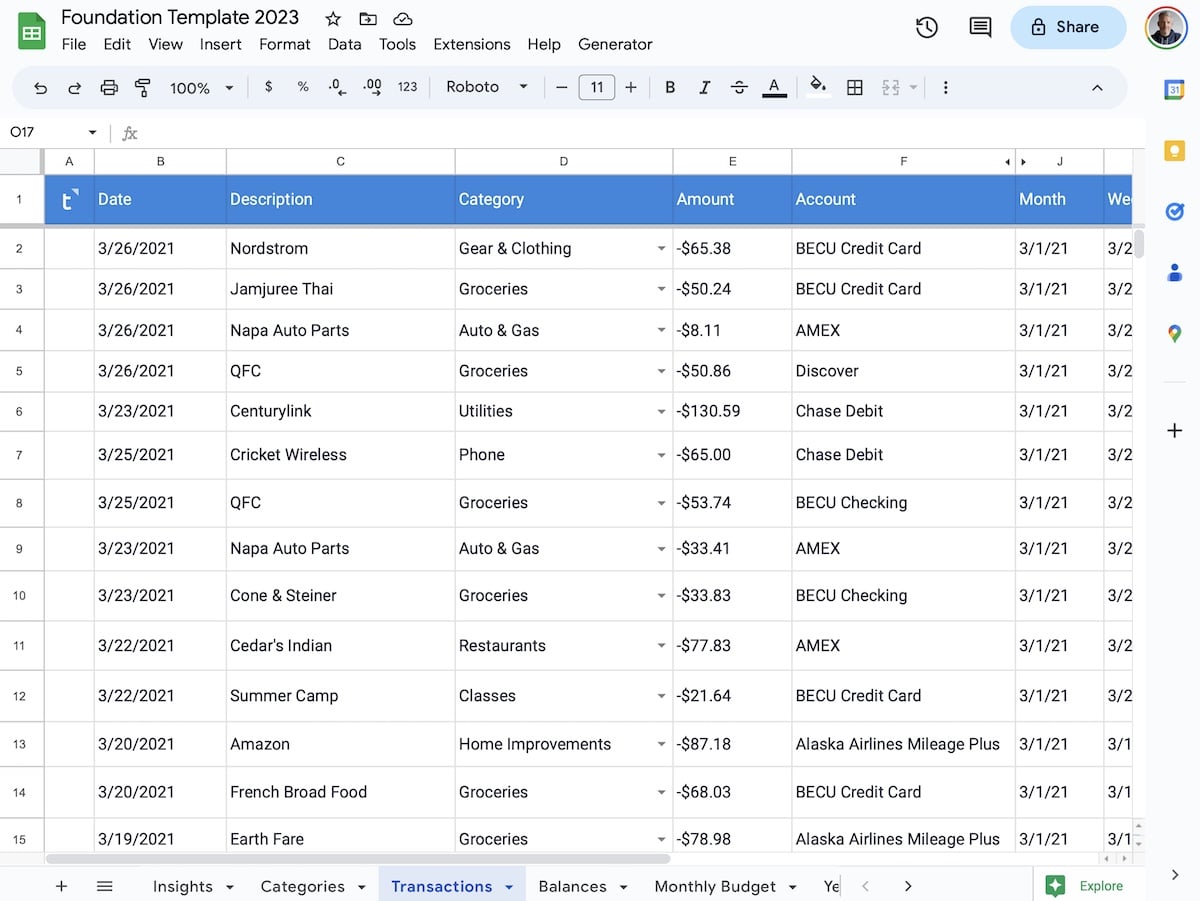Select the -$130.59 amount cell
This screenshot has height=901, width=1200.
click(732, 411)
